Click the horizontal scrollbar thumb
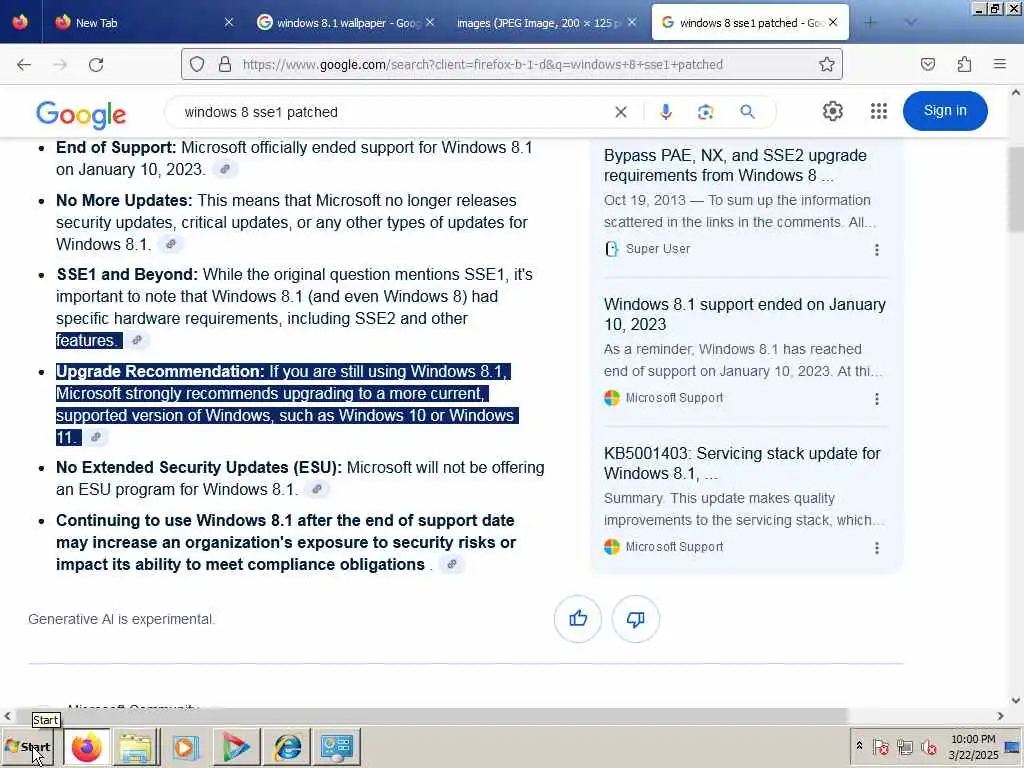 pyautogui.click(x=431, y=716)
